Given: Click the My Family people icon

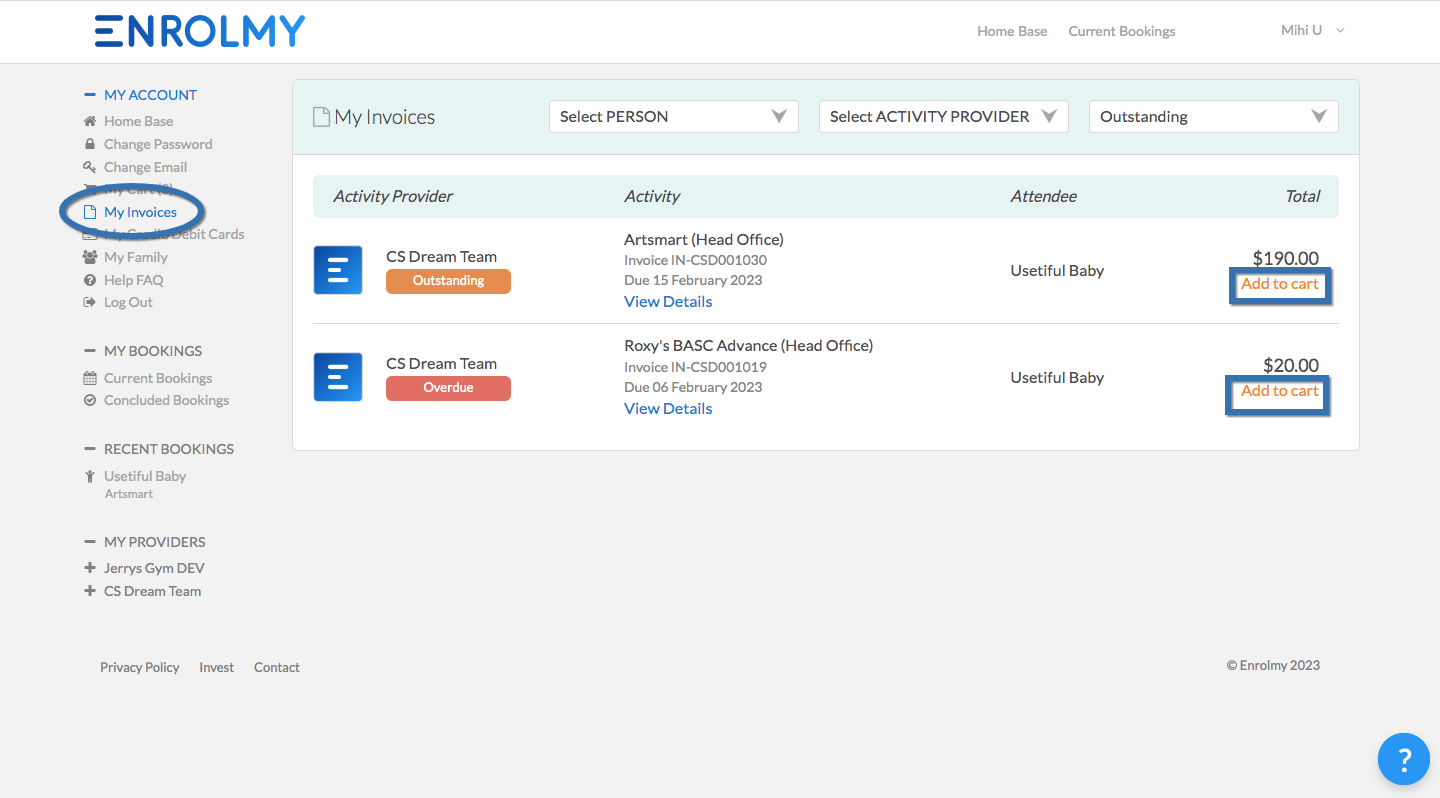Looking at the screenshot, I should [x=89, y=257].
